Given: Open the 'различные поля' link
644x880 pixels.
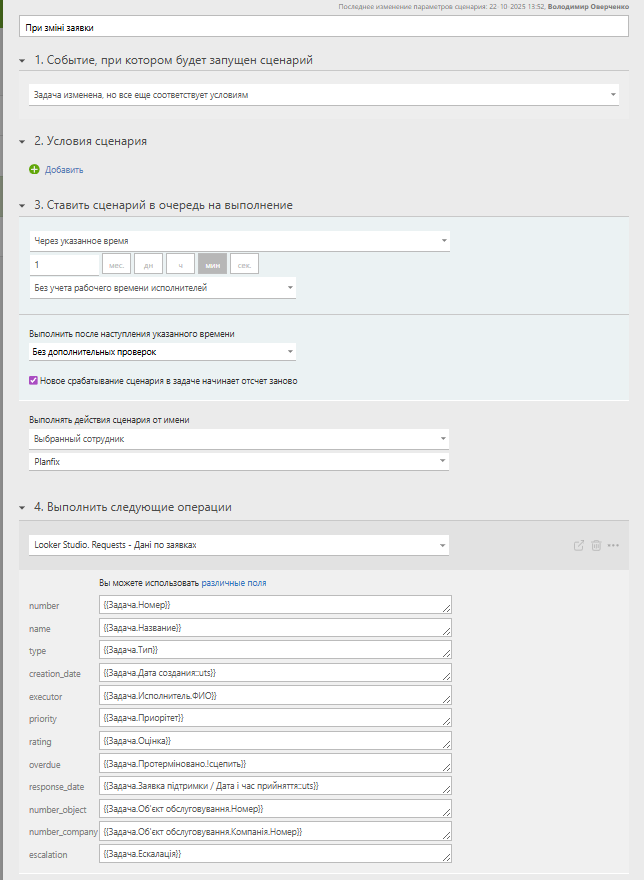Looking at the screenshot, I should click(234, 582).
